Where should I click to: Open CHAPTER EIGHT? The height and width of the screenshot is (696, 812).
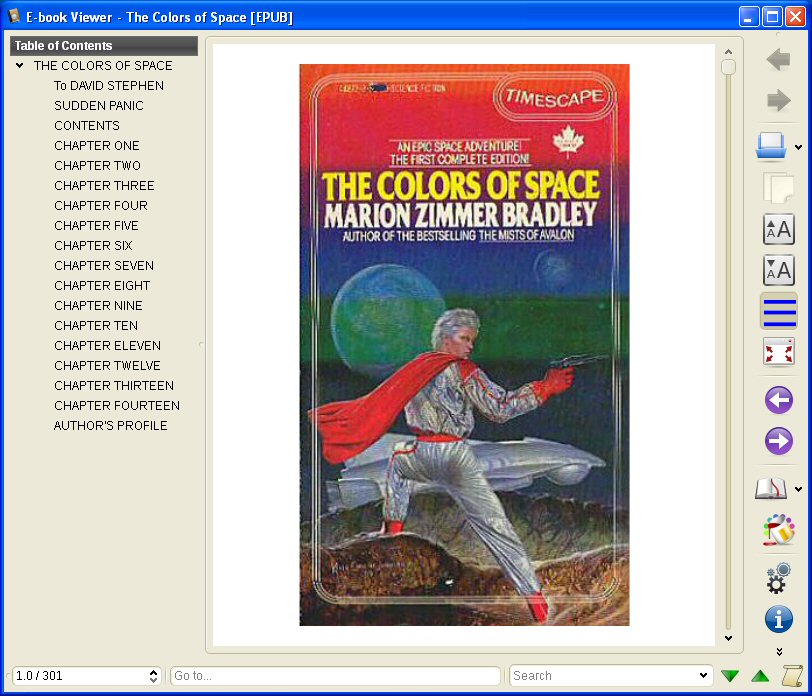coord(102,286)
